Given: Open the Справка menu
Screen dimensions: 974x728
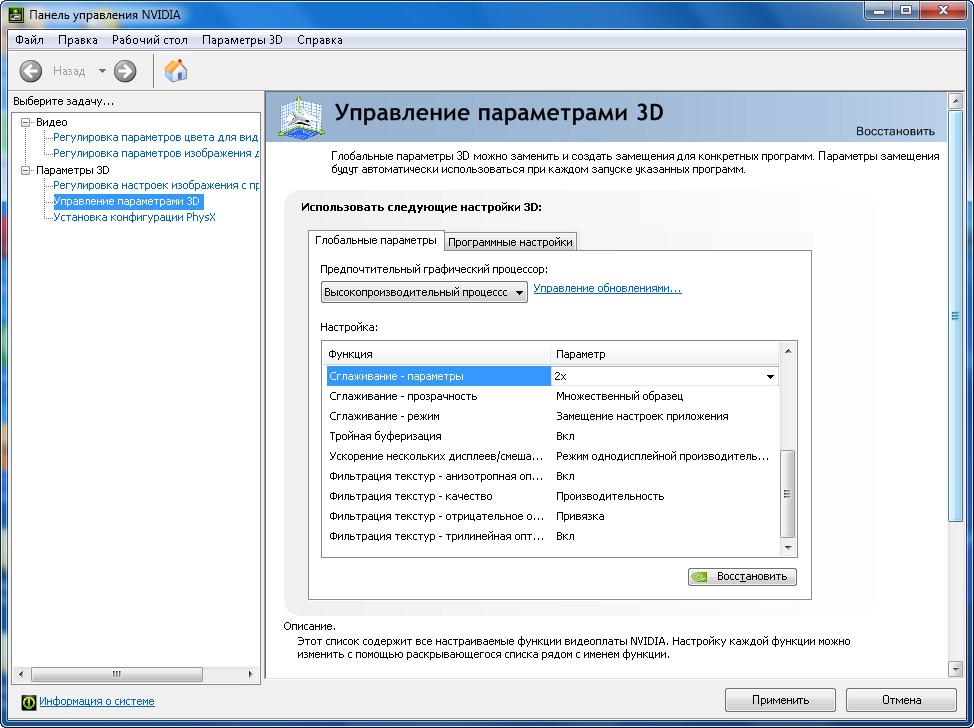Looking at the screenshot, I should (x=320, y=40).
